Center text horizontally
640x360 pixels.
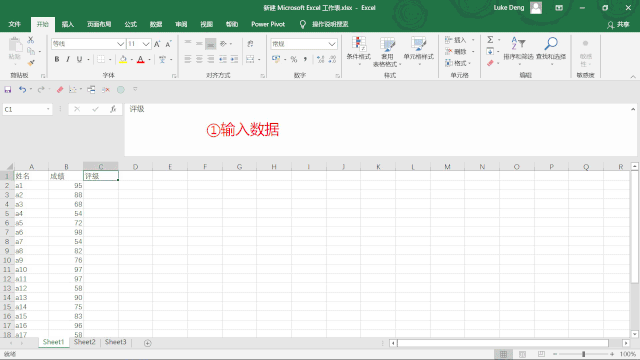coord(199,60)
